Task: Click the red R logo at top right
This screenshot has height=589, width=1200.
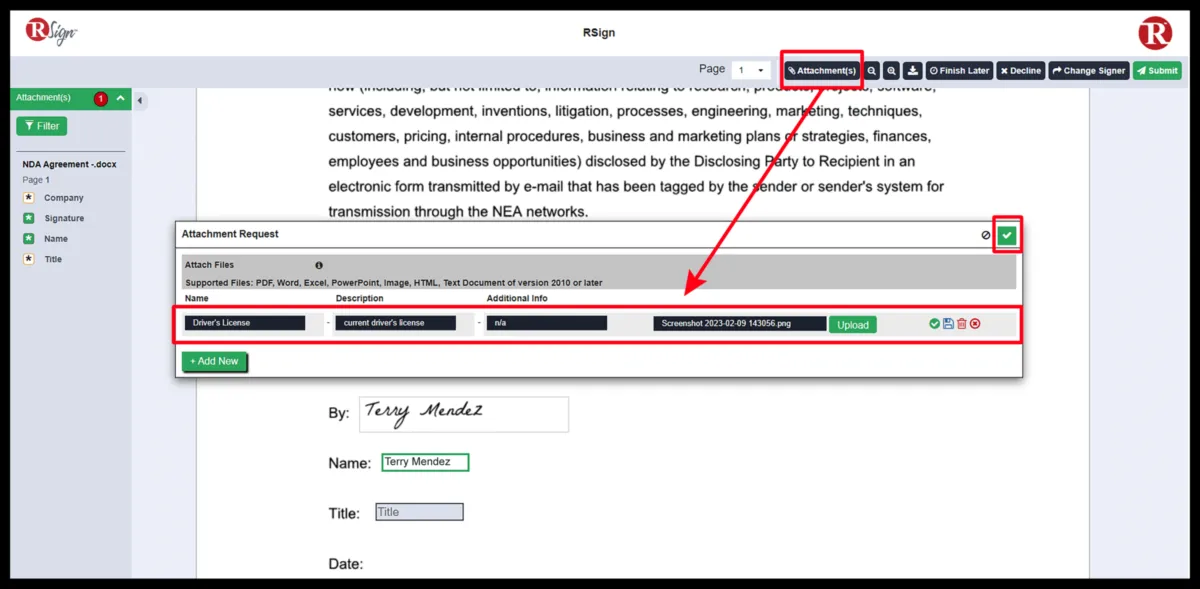Action: pyautogui.click(x=1155, y=32)
